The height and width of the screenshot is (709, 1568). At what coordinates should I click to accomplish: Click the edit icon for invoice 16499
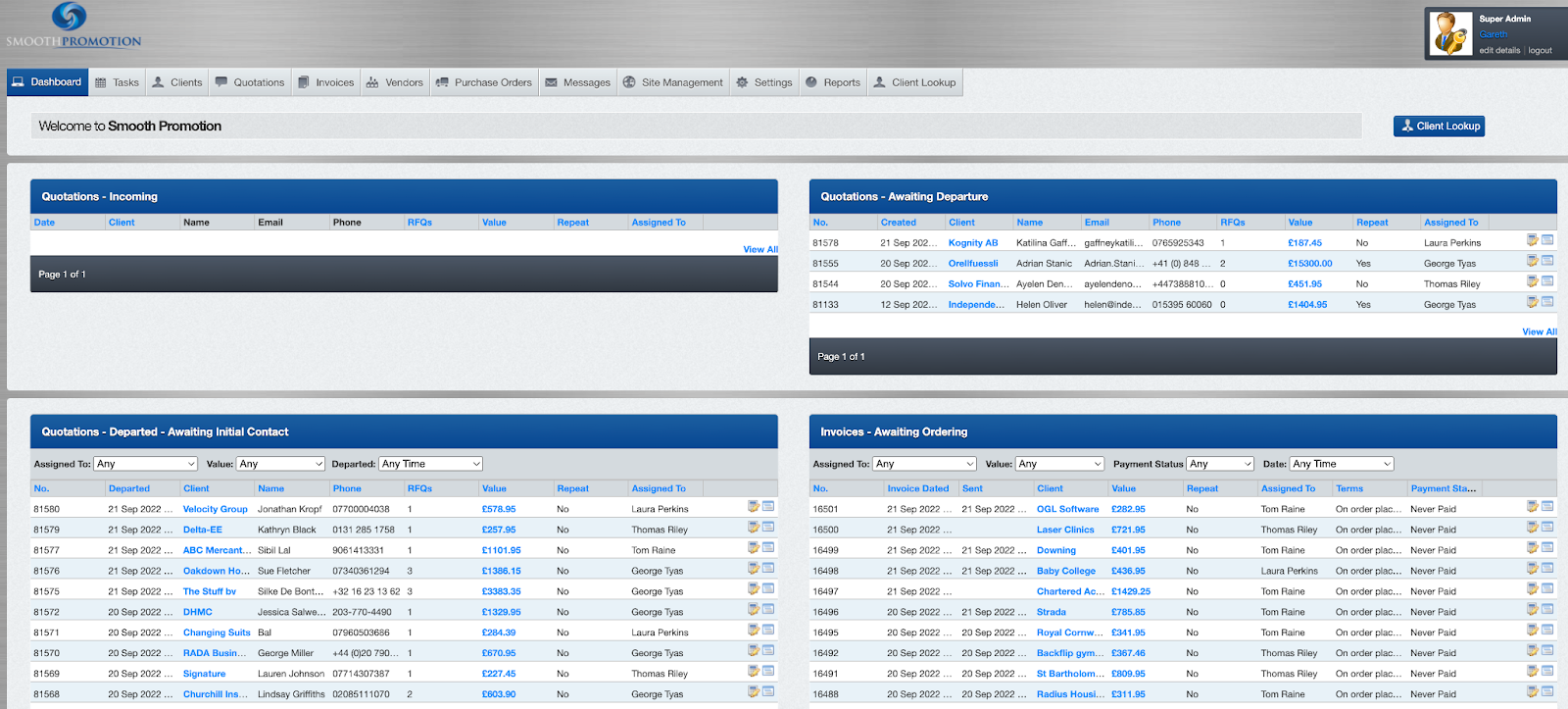pos(1532,548)
